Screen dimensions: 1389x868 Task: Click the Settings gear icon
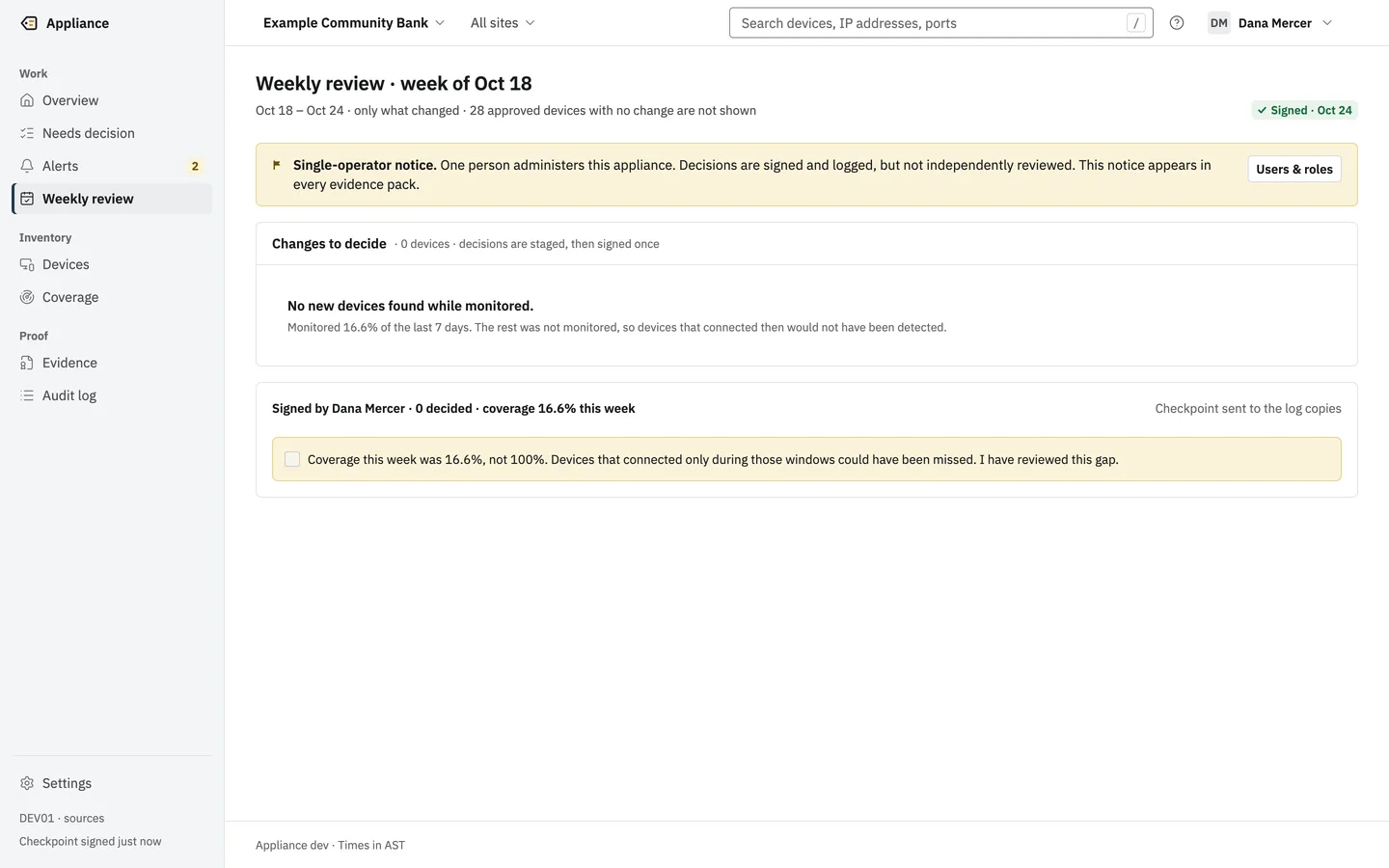pos(27,783)
